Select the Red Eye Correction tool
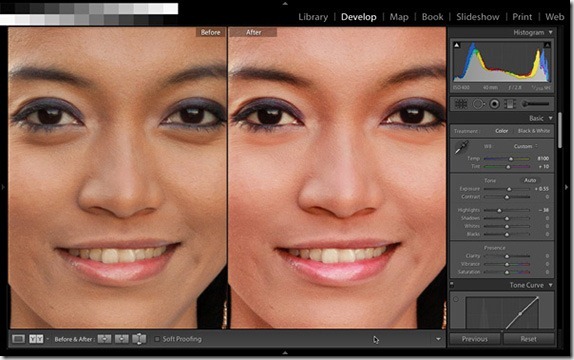Viewport: 574px width, 360px height. click(494, 104)
